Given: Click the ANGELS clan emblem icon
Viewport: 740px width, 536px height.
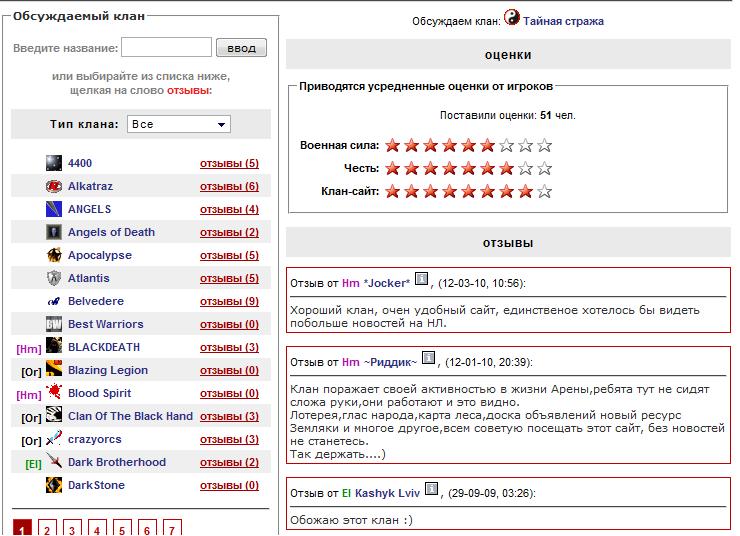Looking at the screenshot, I should point(54,209).
